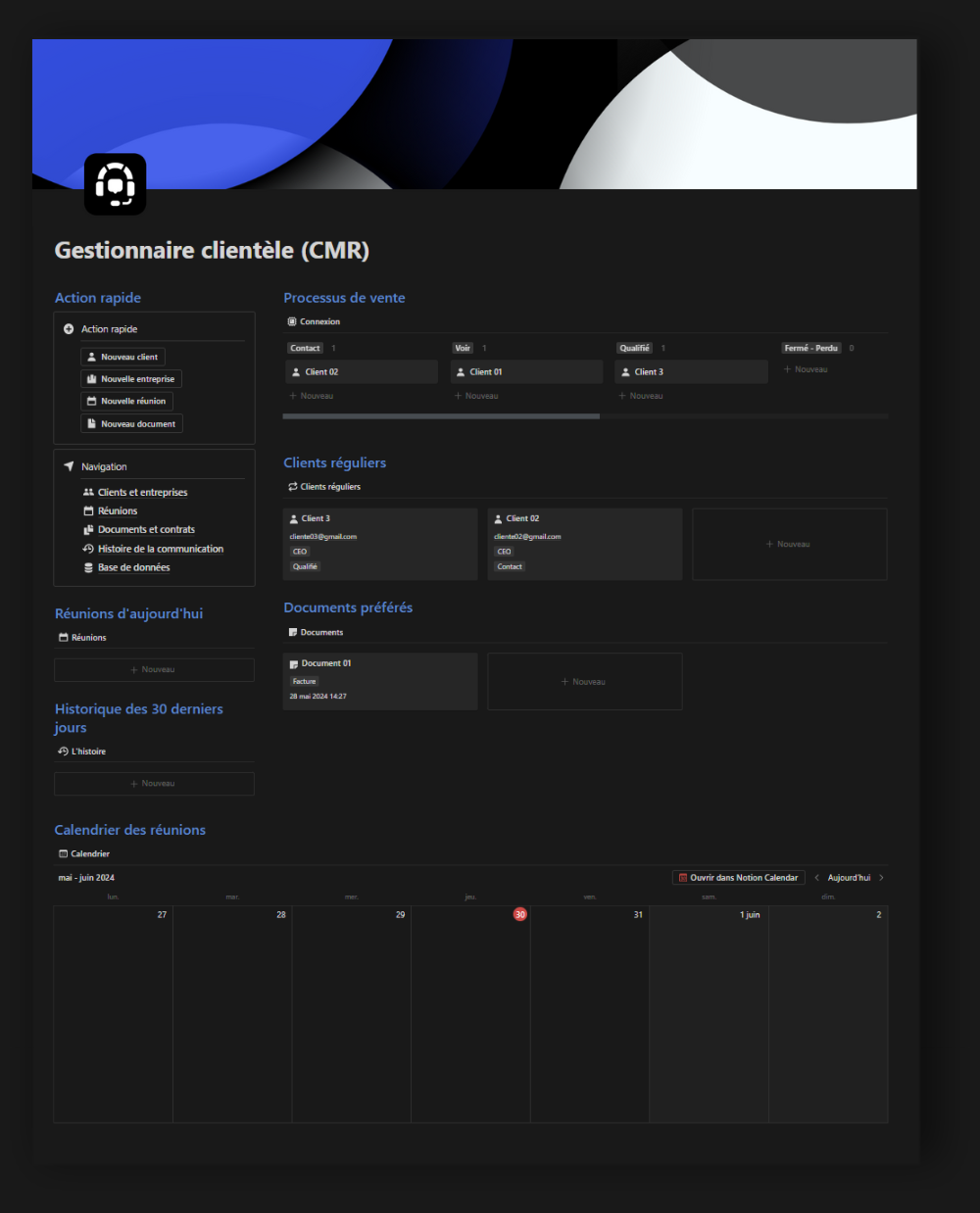The height and width of the screenshot is (1213, 980).
Task: Go to previous calendar period arrow
Action: (x=816, y=878)
